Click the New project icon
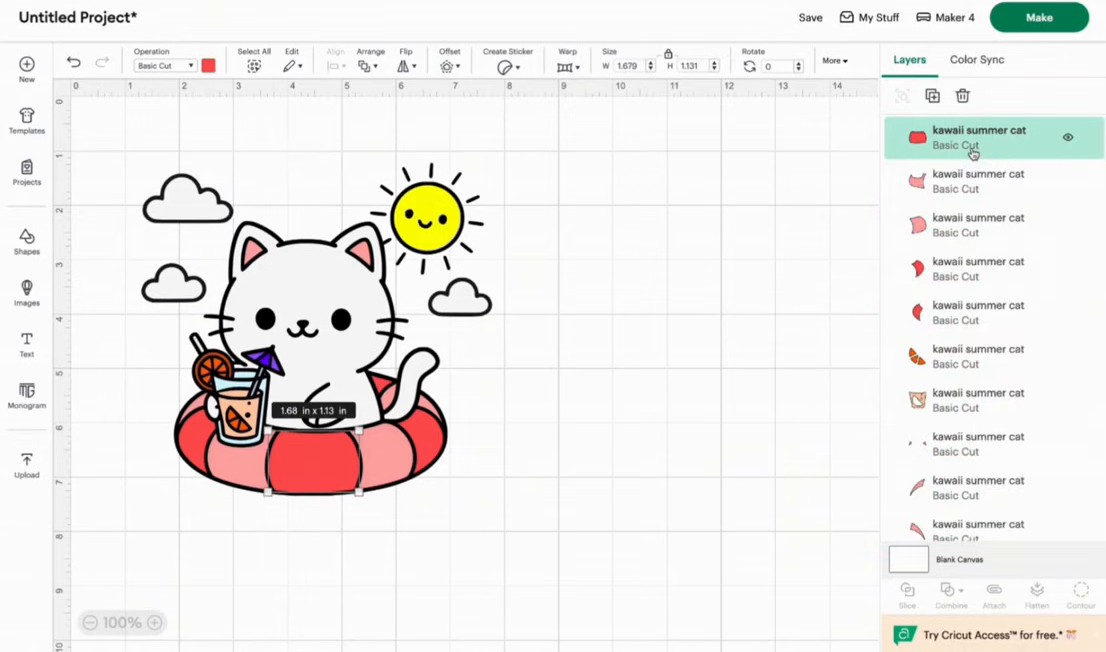Viewport: 1106px width, 652px height. tap(27, 64)
